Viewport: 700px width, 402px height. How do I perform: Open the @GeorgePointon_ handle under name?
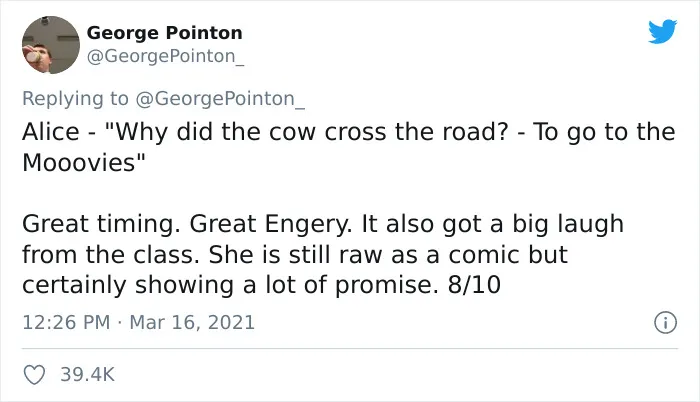click(x=165, y=56)
